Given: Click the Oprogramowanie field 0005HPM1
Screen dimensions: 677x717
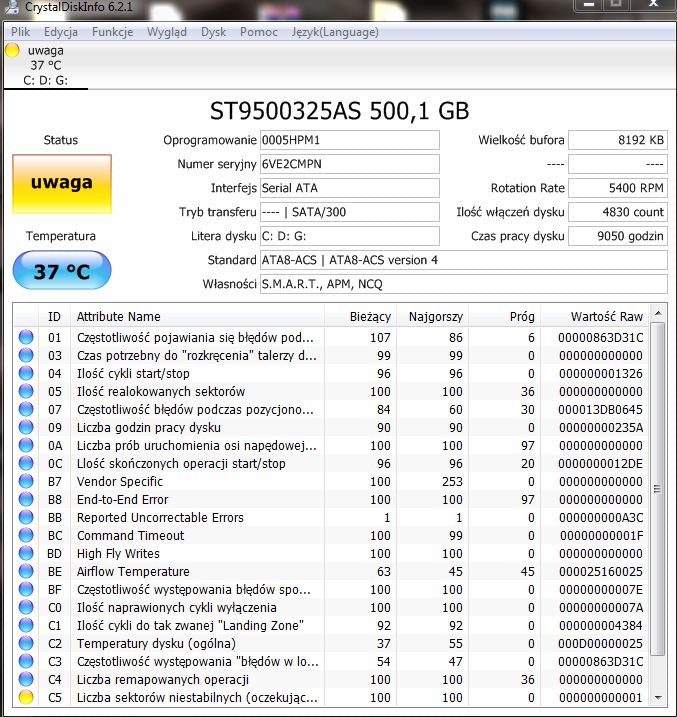Looking at the screenshot, I should click(350, 140).
